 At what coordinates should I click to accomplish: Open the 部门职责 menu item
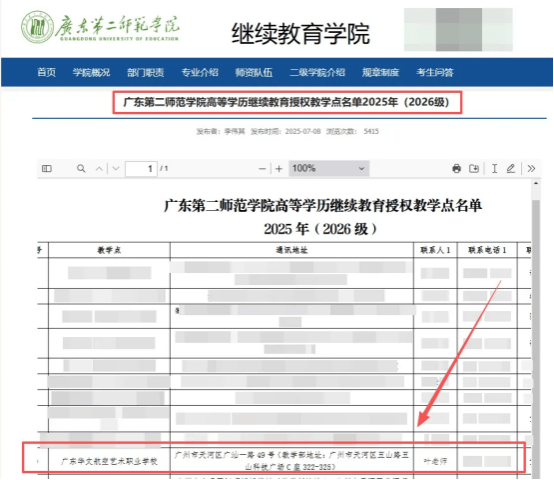(146, 72)
